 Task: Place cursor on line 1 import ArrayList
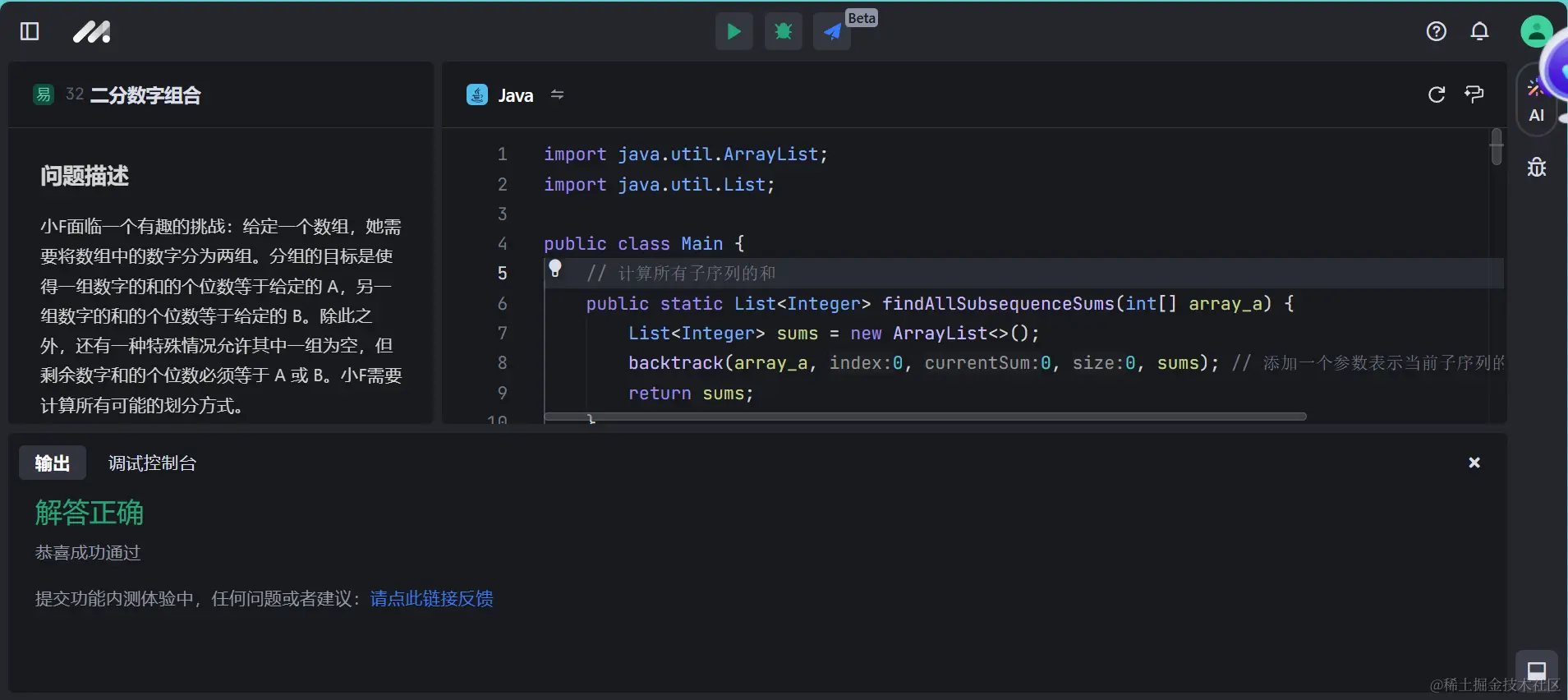coord(686,154)
